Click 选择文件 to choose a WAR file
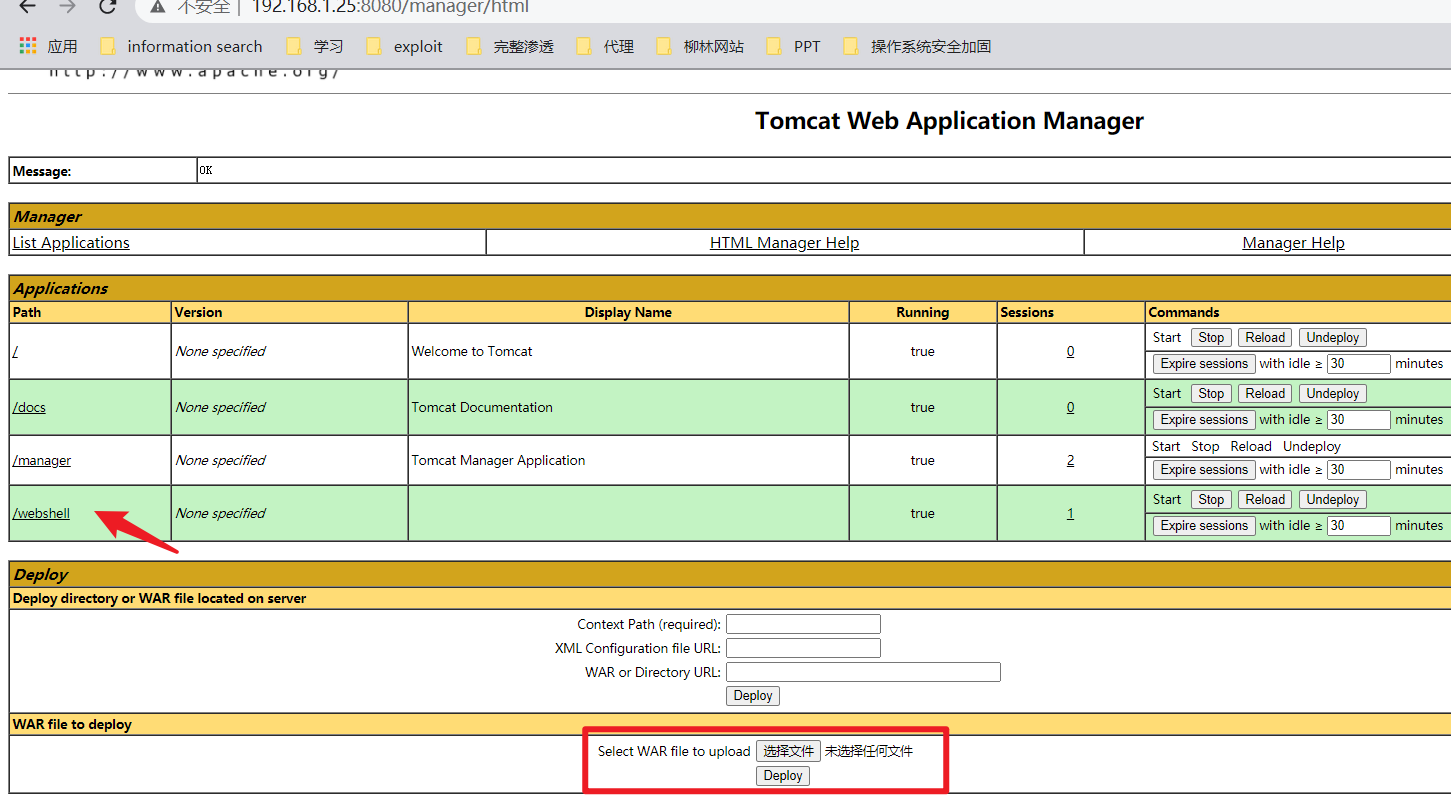Image resolution: width=1451 pixels, height=797 pixels. (789, 751)
